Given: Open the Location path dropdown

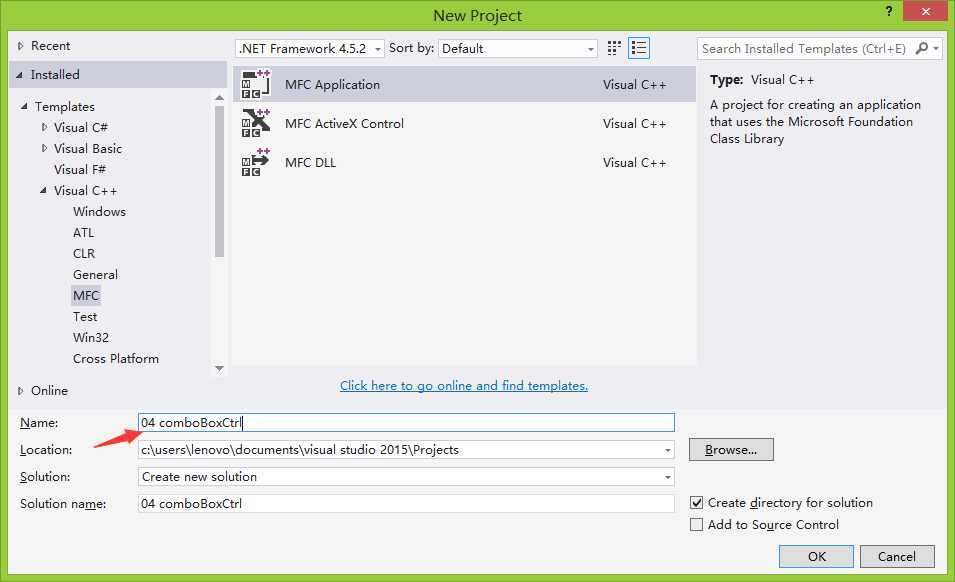Looking at the screenshot, I should (668, 450).
